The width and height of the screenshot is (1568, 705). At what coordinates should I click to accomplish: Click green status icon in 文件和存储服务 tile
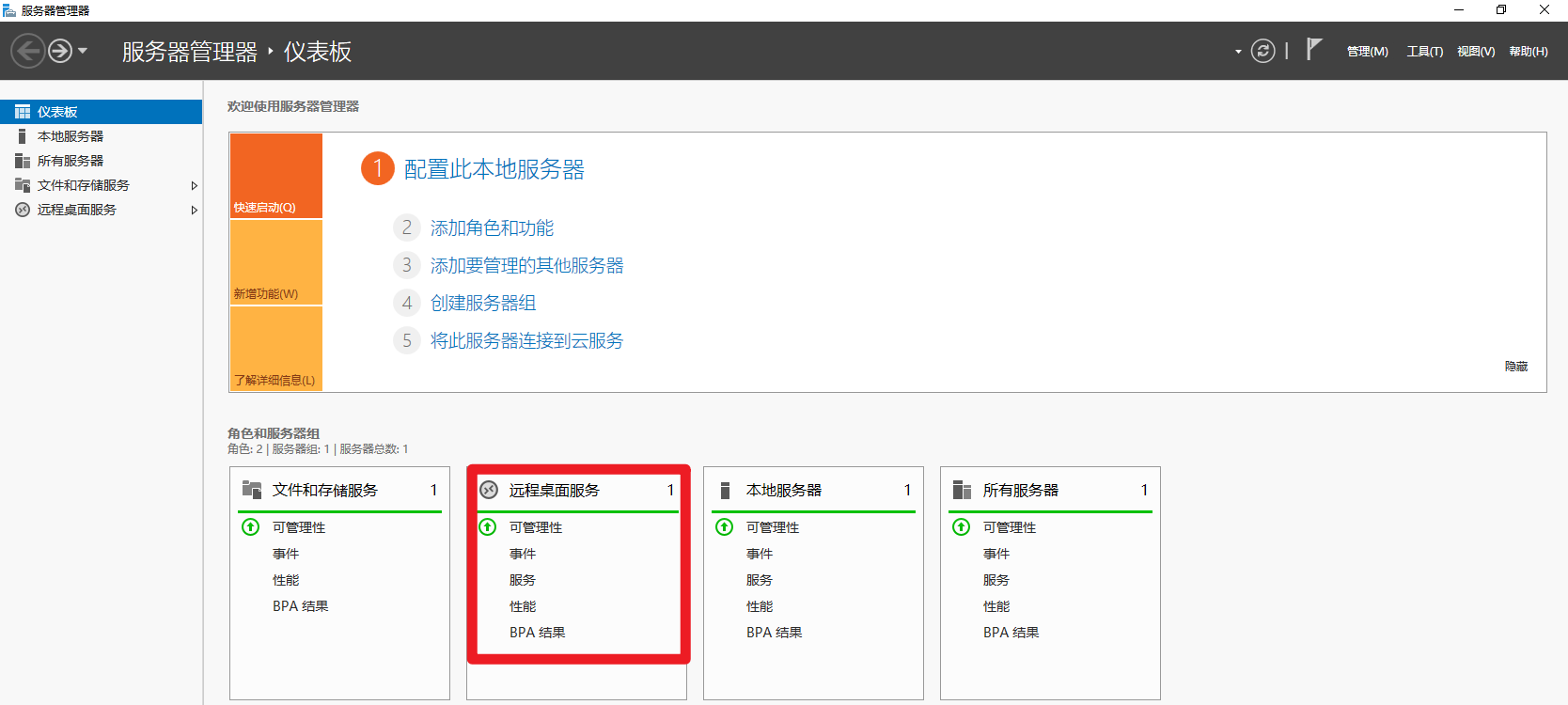click(251, 527)
